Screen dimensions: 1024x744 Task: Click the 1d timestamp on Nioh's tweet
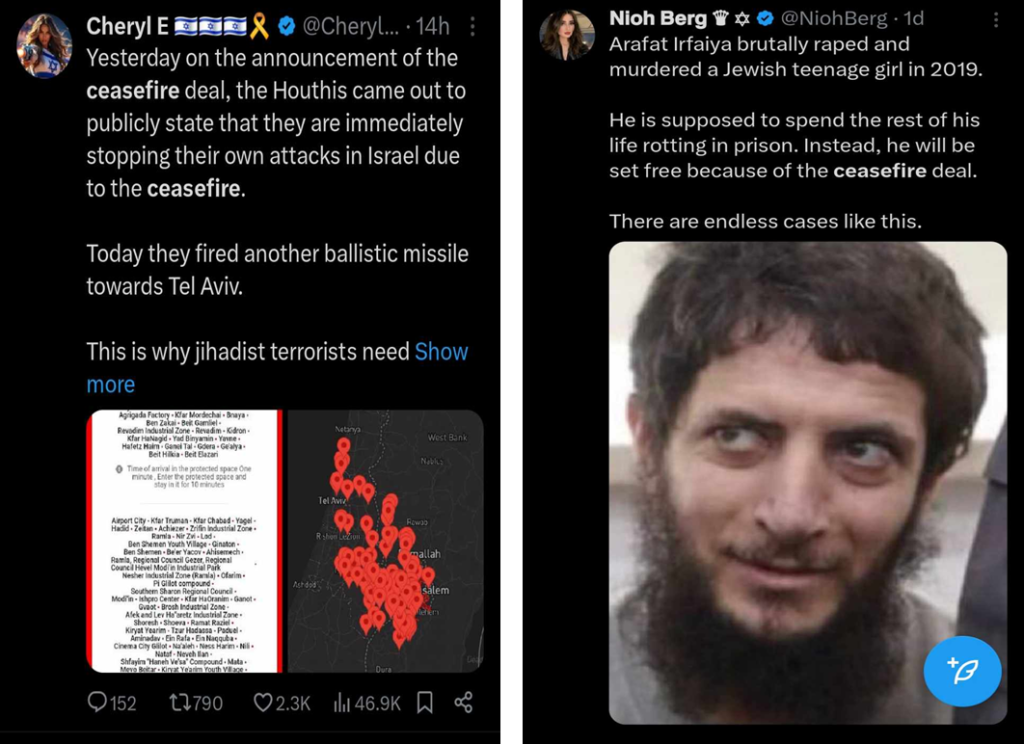coord(914,18)
